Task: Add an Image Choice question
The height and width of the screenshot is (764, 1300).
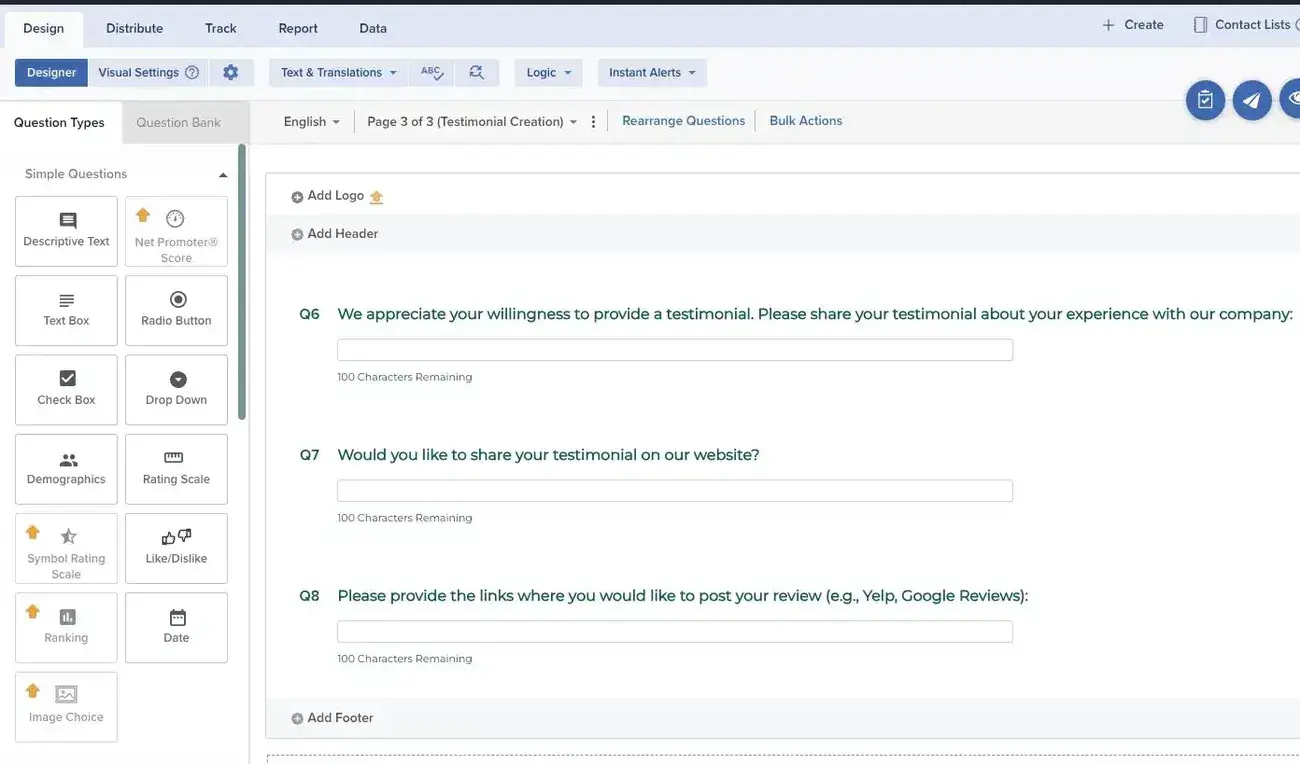Action: [65, 705]
